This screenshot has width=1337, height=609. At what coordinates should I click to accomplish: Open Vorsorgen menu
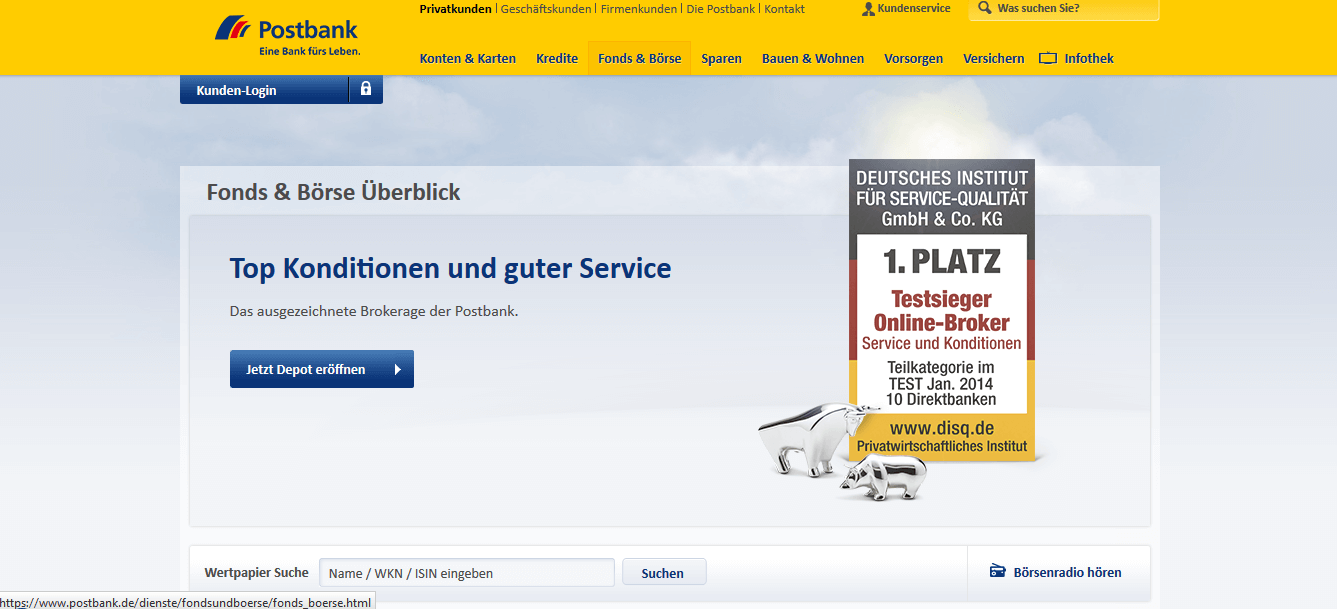pos(914,58)
